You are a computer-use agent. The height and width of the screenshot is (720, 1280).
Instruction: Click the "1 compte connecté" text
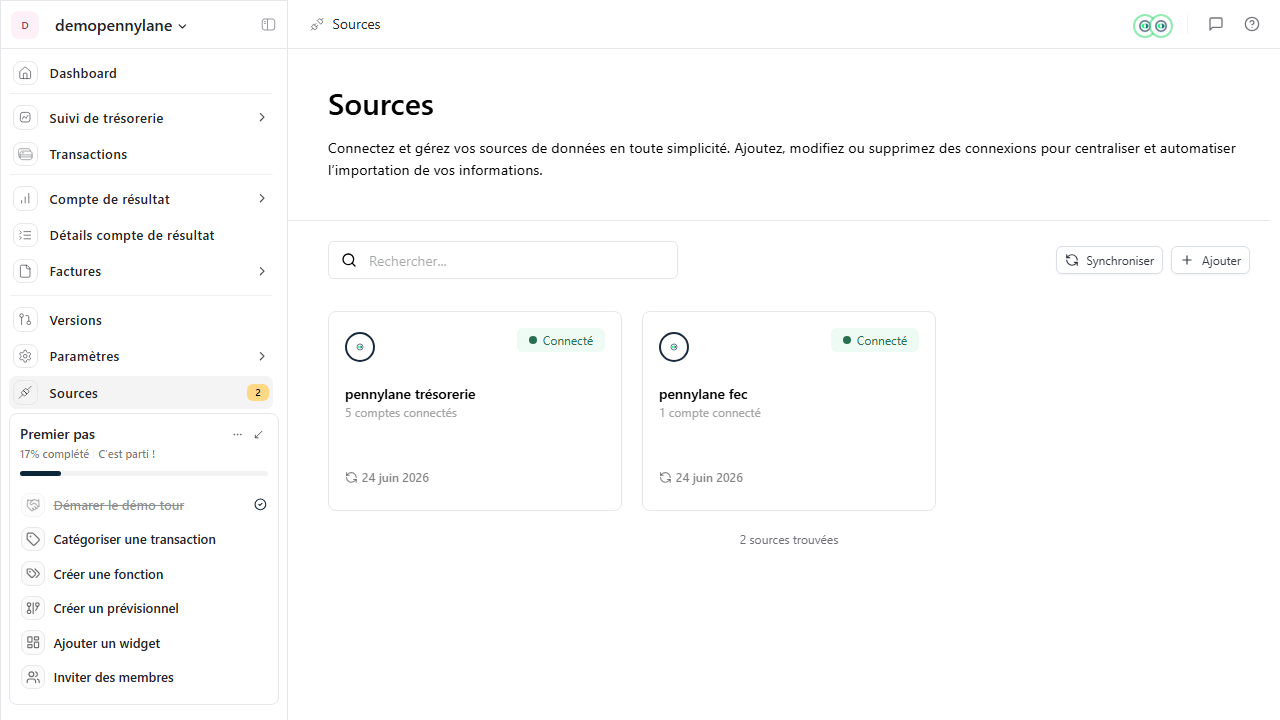tap(710, 413)
